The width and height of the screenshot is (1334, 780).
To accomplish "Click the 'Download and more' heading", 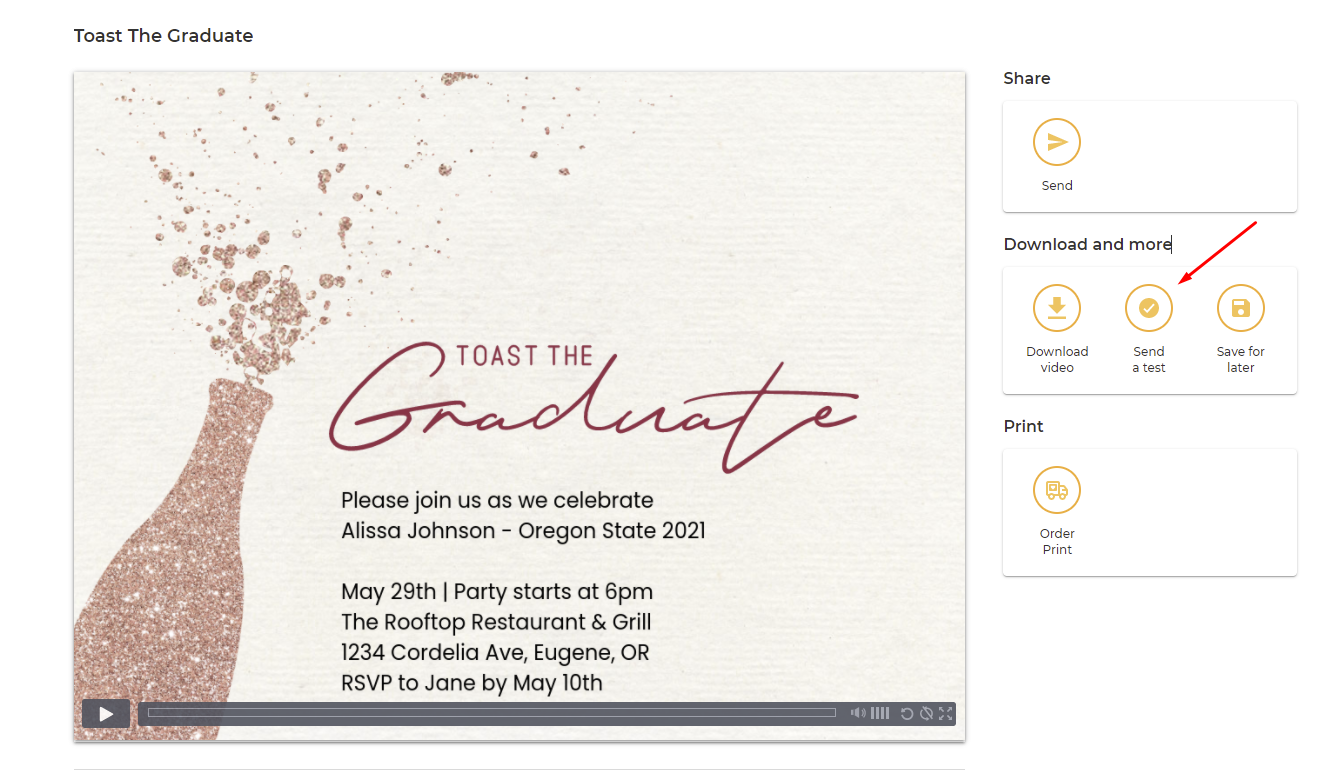I will tap(1087, 244).
